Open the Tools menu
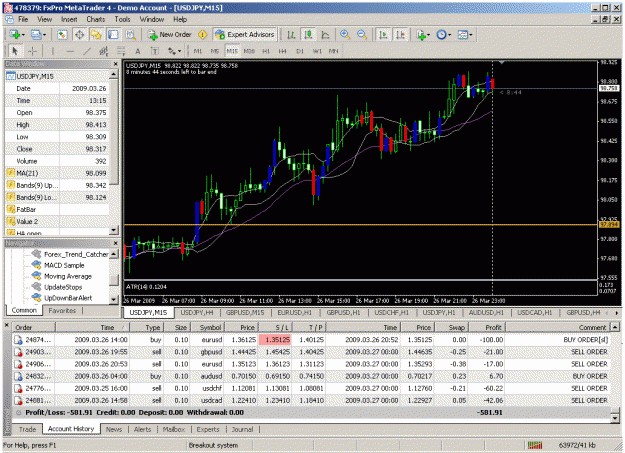625x453 pixels. pyautogui.click(x=122, y=19)
